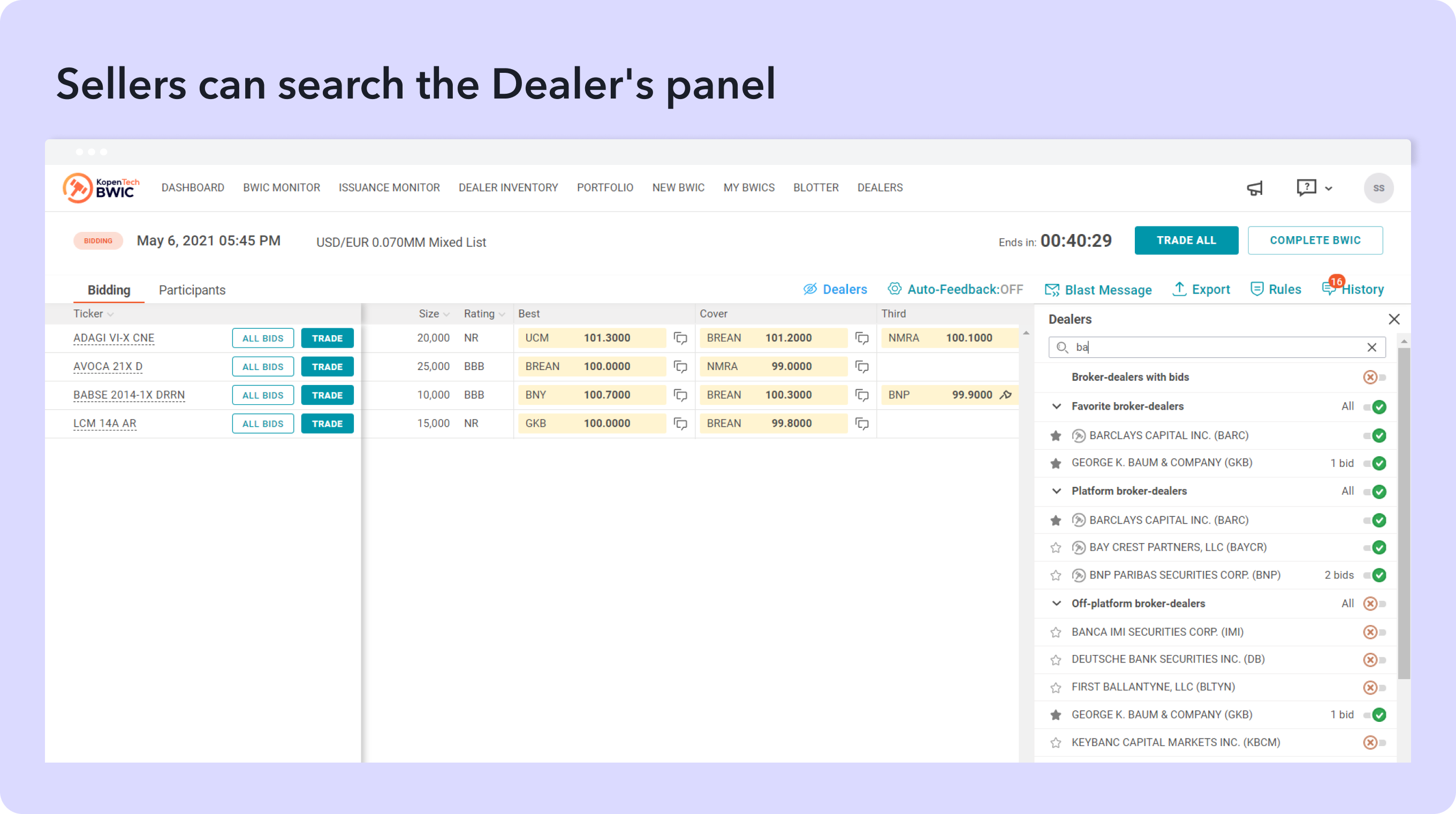The width and height of the screenshot is (1456, 814).
Task: Enable Deutsche Bank Securities dealer switch
Action: (x=1375, y=660)
